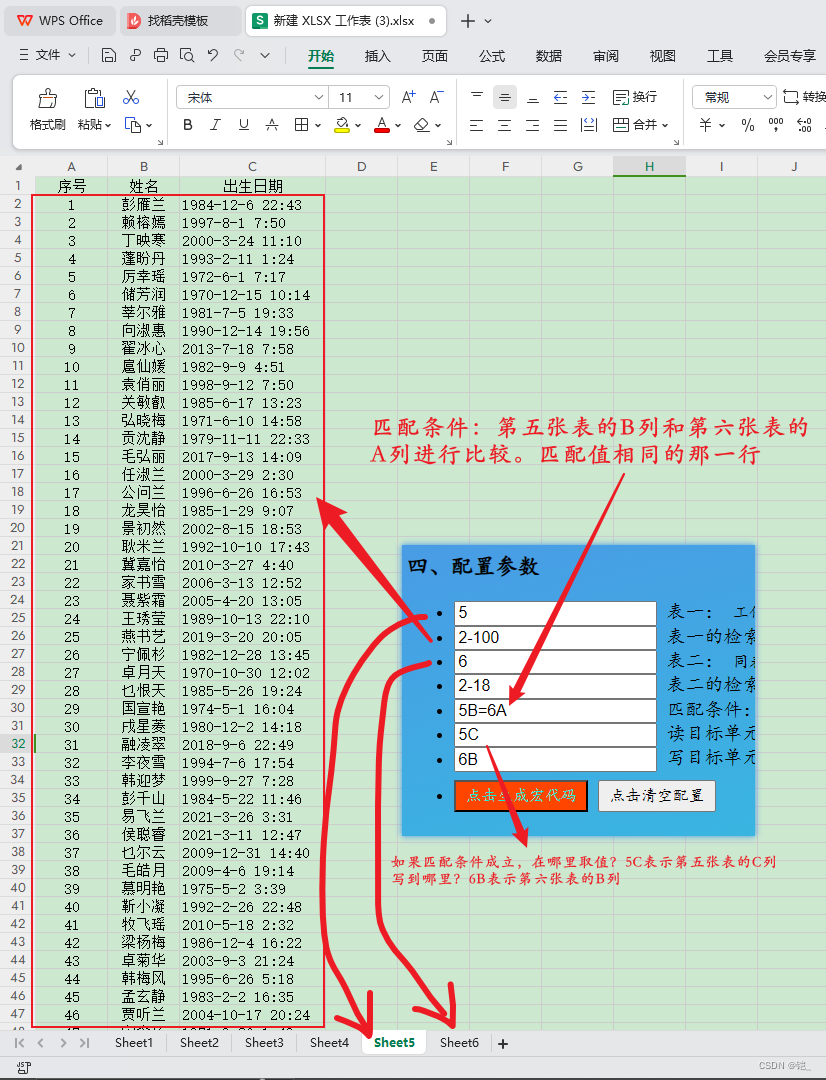Click the Redo arrow icon
826x1080 pixels.
239,55
